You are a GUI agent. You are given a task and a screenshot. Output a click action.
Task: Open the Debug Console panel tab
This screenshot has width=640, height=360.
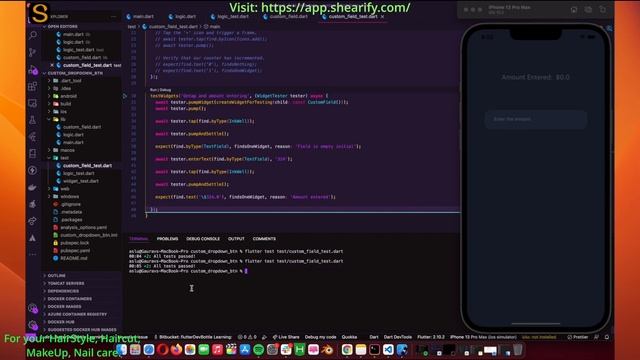[203, 239]
